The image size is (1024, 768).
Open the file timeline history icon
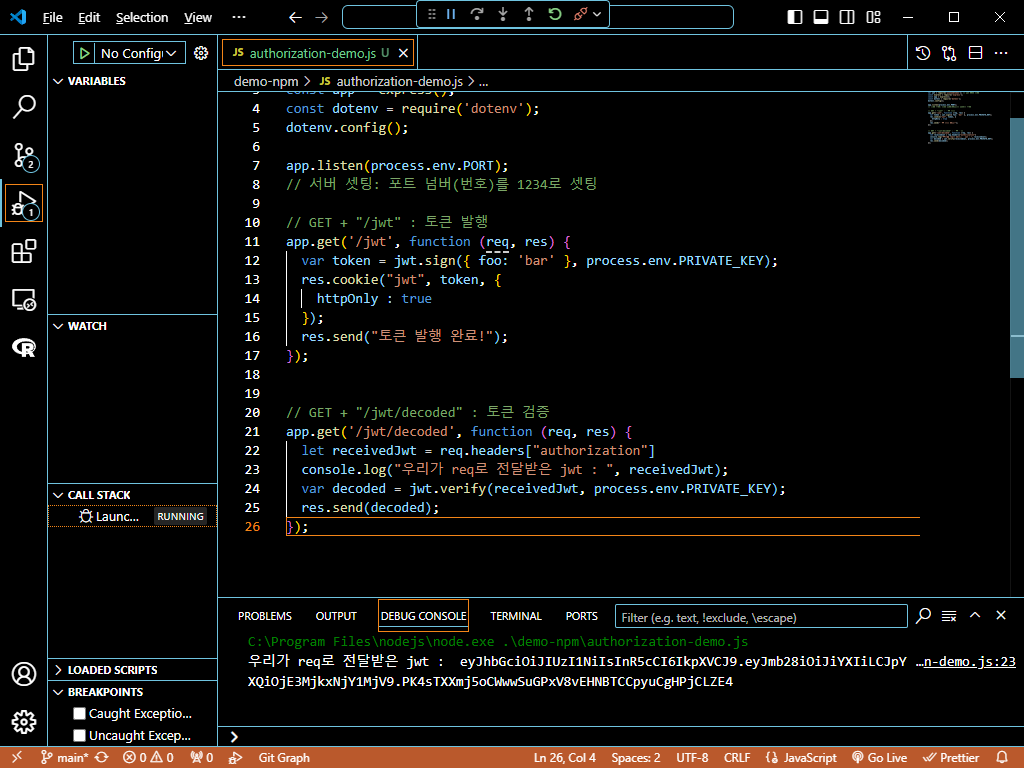pos(923,53)
